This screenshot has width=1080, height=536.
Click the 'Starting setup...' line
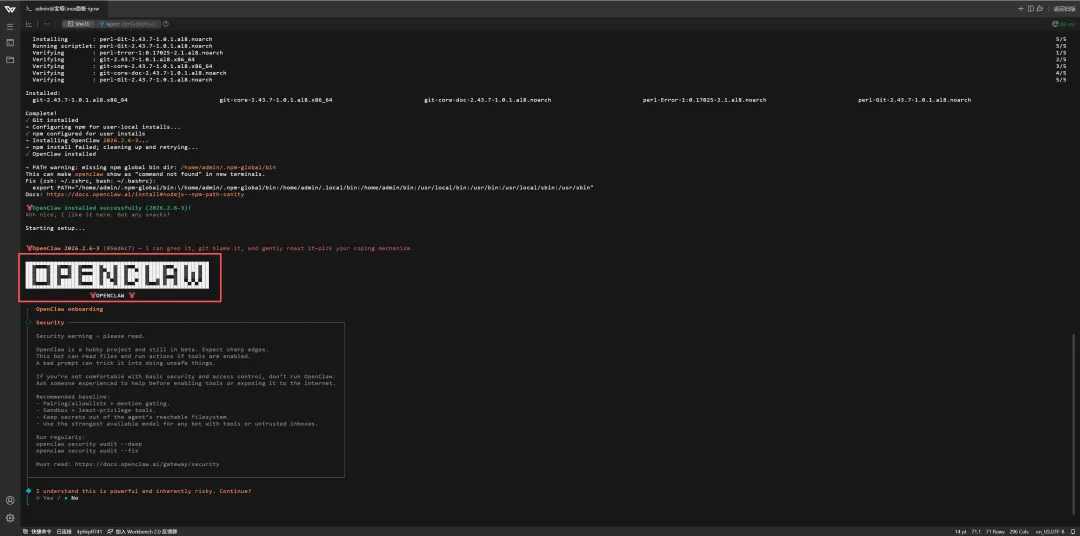pos(55,228)
